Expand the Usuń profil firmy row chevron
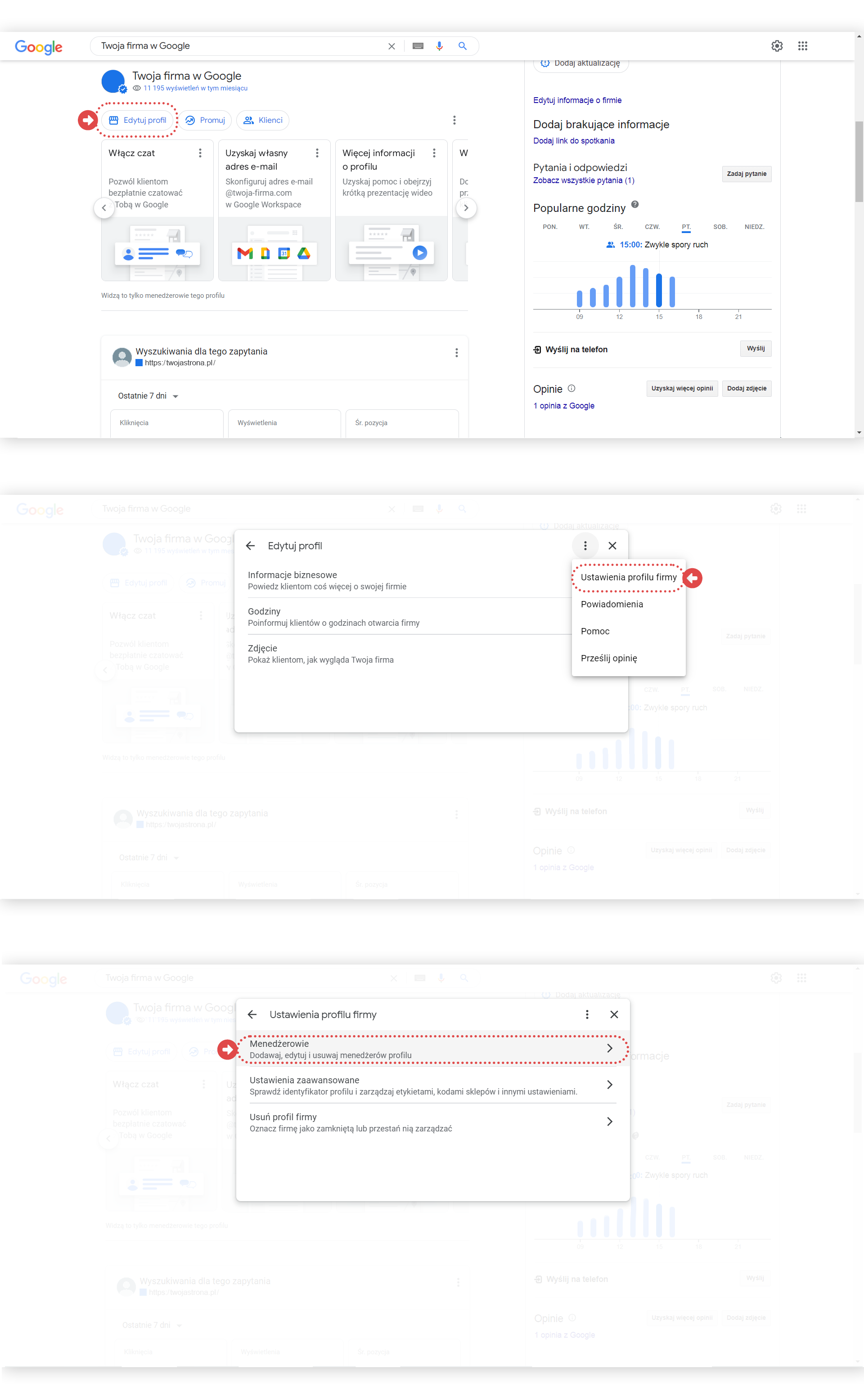 point(609,1122)
